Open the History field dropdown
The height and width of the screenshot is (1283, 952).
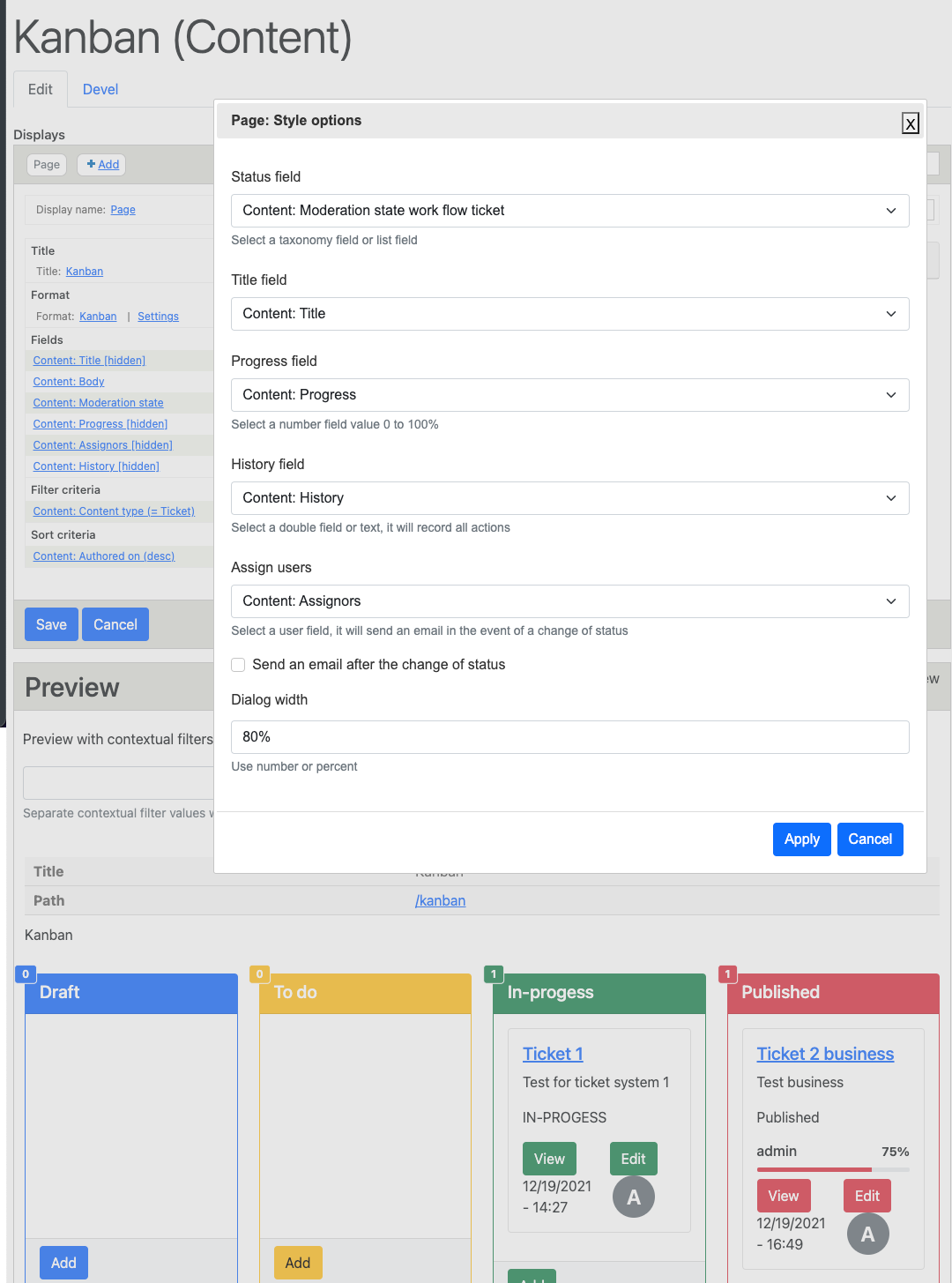pyautogui.click(x=569, y=498)
